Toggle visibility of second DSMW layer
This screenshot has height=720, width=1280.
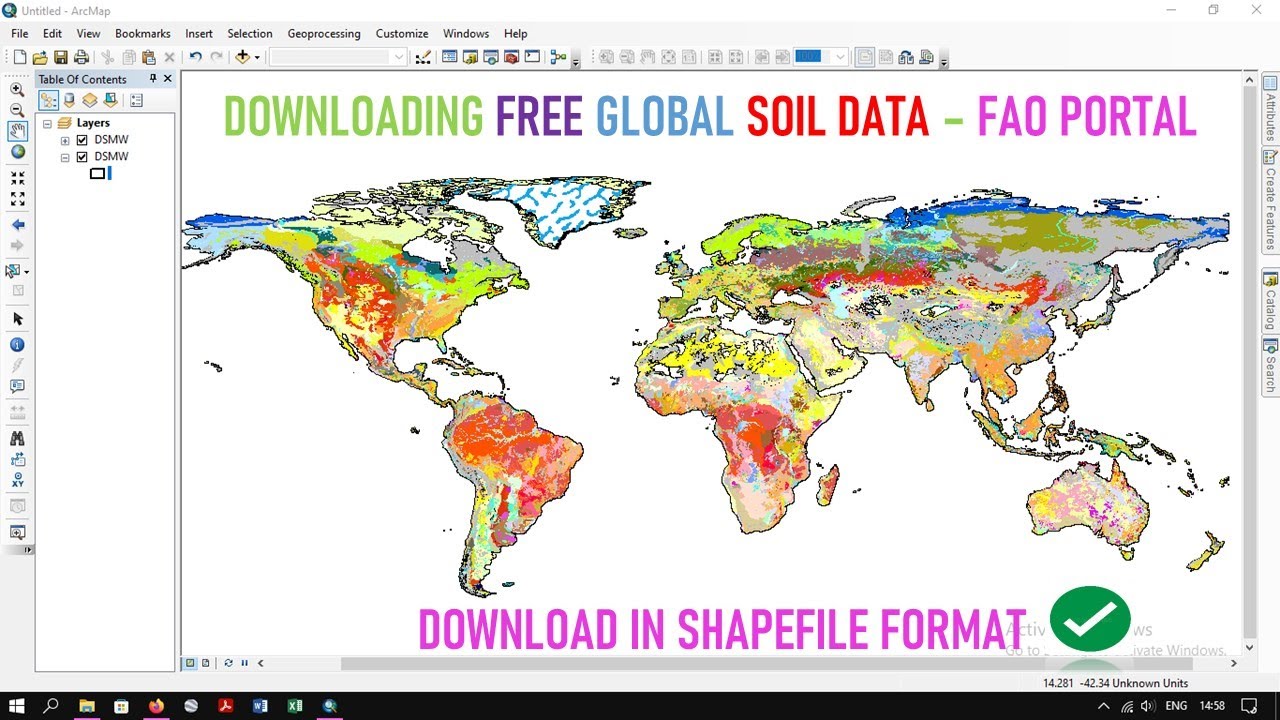coord(82,157)
